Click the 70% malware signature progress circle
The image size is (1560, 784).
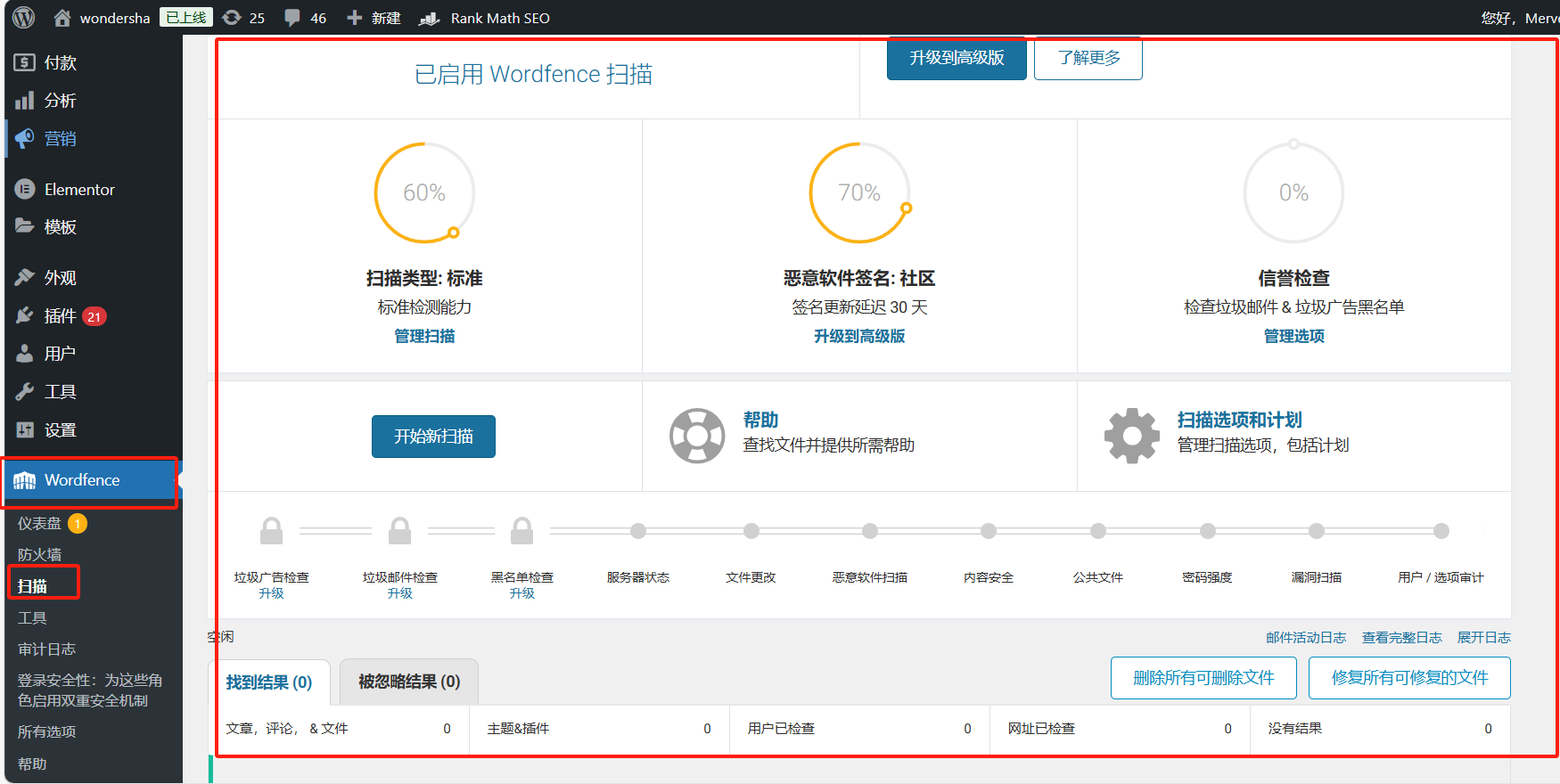point(859,192)
